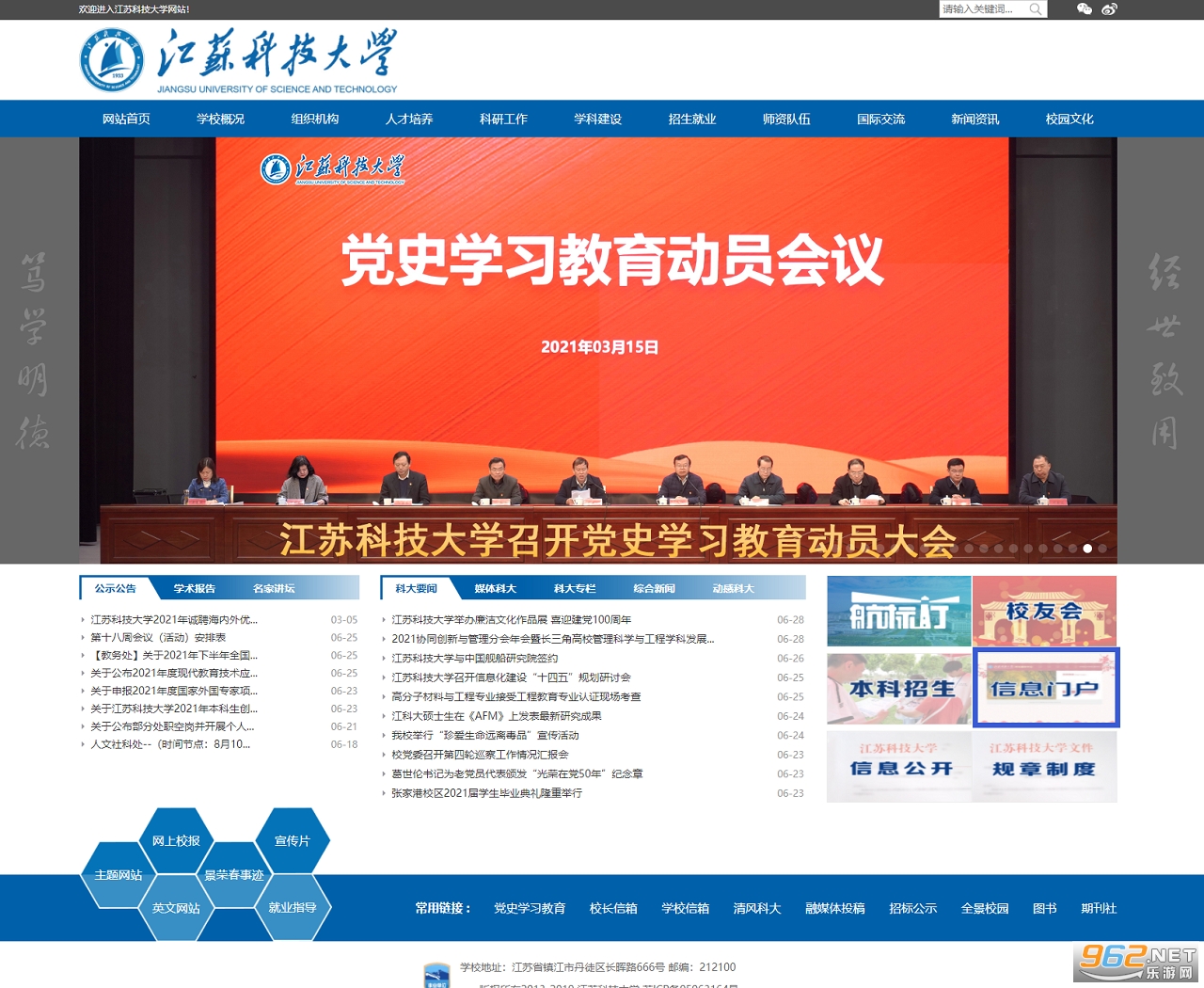Click the search magnifier icon

tap(1035, 9)
